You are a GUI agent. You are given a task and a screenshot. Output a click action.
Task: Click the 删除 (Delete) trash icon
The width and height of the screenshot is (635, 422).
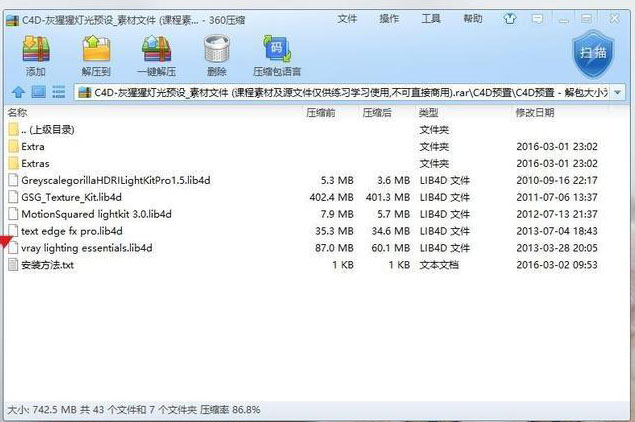[217, 49]
